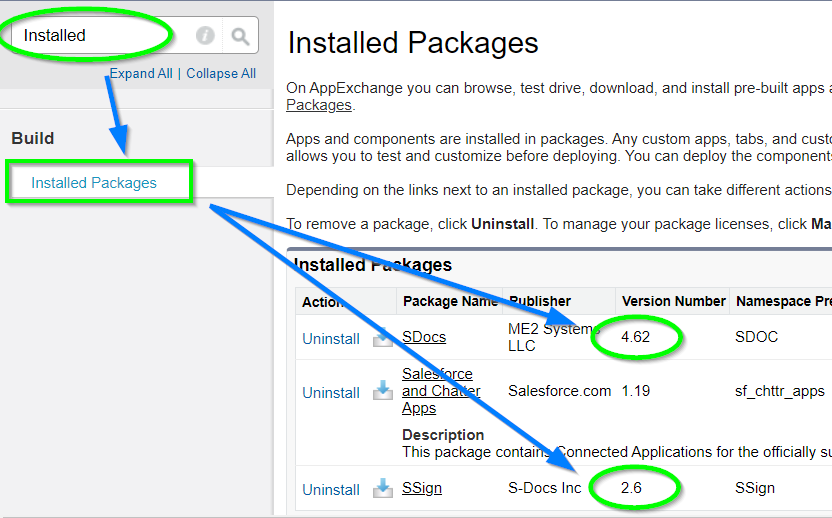Click the Publisher column header
This screenshot has width=832, height=518.
[x=540, y=301]
